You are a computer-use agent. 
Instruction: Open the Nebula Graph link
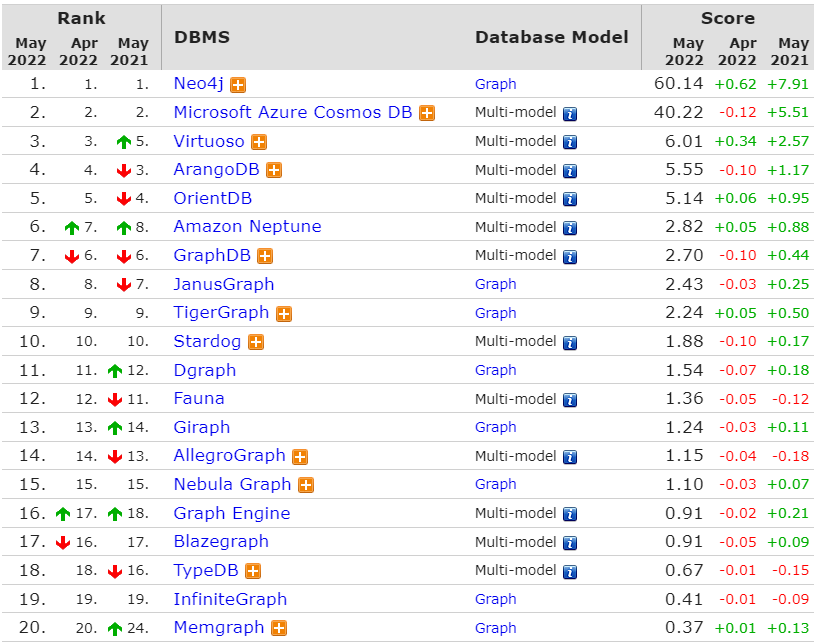pyautogui.click(x=232, y=485)
